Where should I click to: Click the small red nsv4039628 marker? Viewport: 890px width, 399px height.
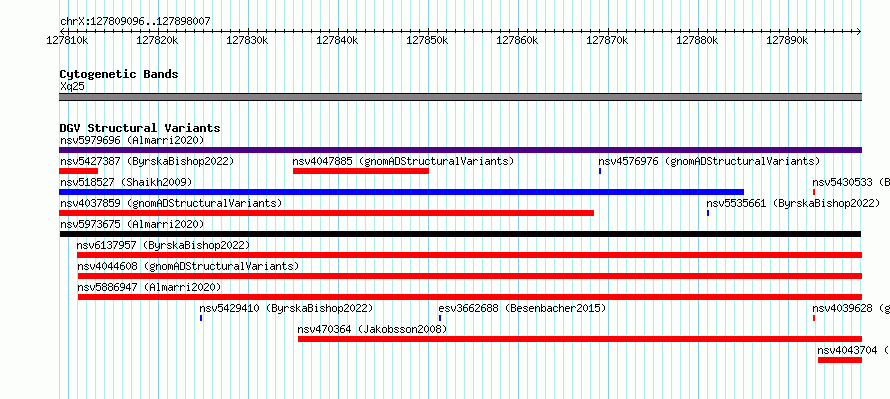(814, 318)
